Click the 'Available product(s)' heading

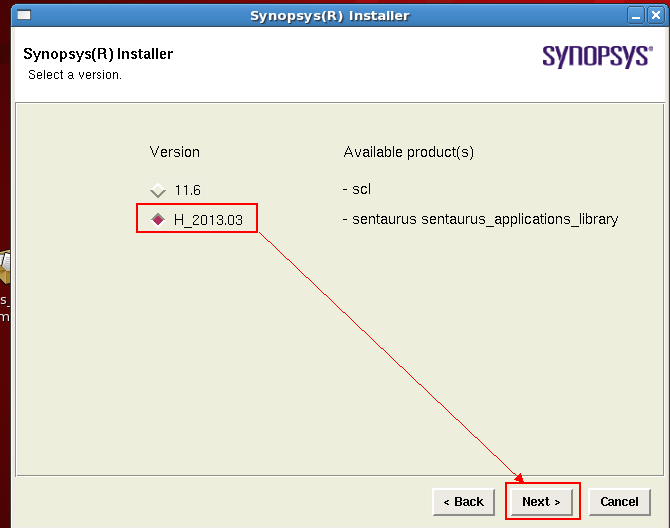click(x=408, y=152)
